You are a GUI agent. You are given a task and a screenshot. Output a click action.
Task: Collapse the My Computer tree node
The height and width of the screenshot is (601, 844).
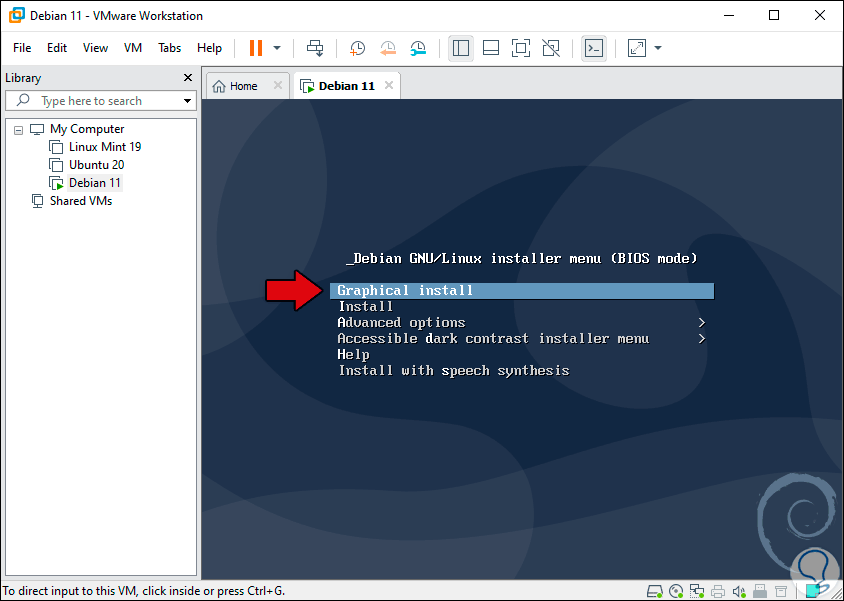(x=18, y=130)
